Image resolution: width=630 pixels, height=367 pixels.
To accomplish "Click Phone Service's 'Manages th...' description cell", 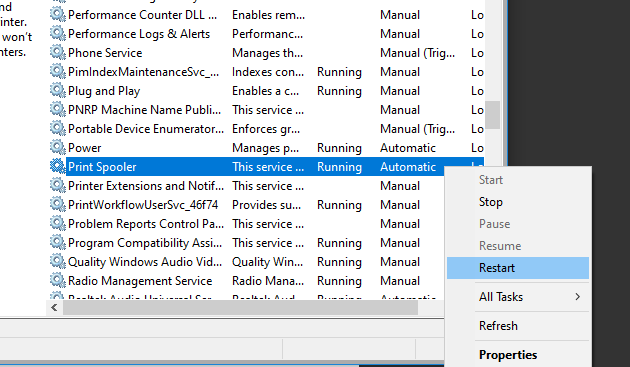I will (x=267, y=53).
